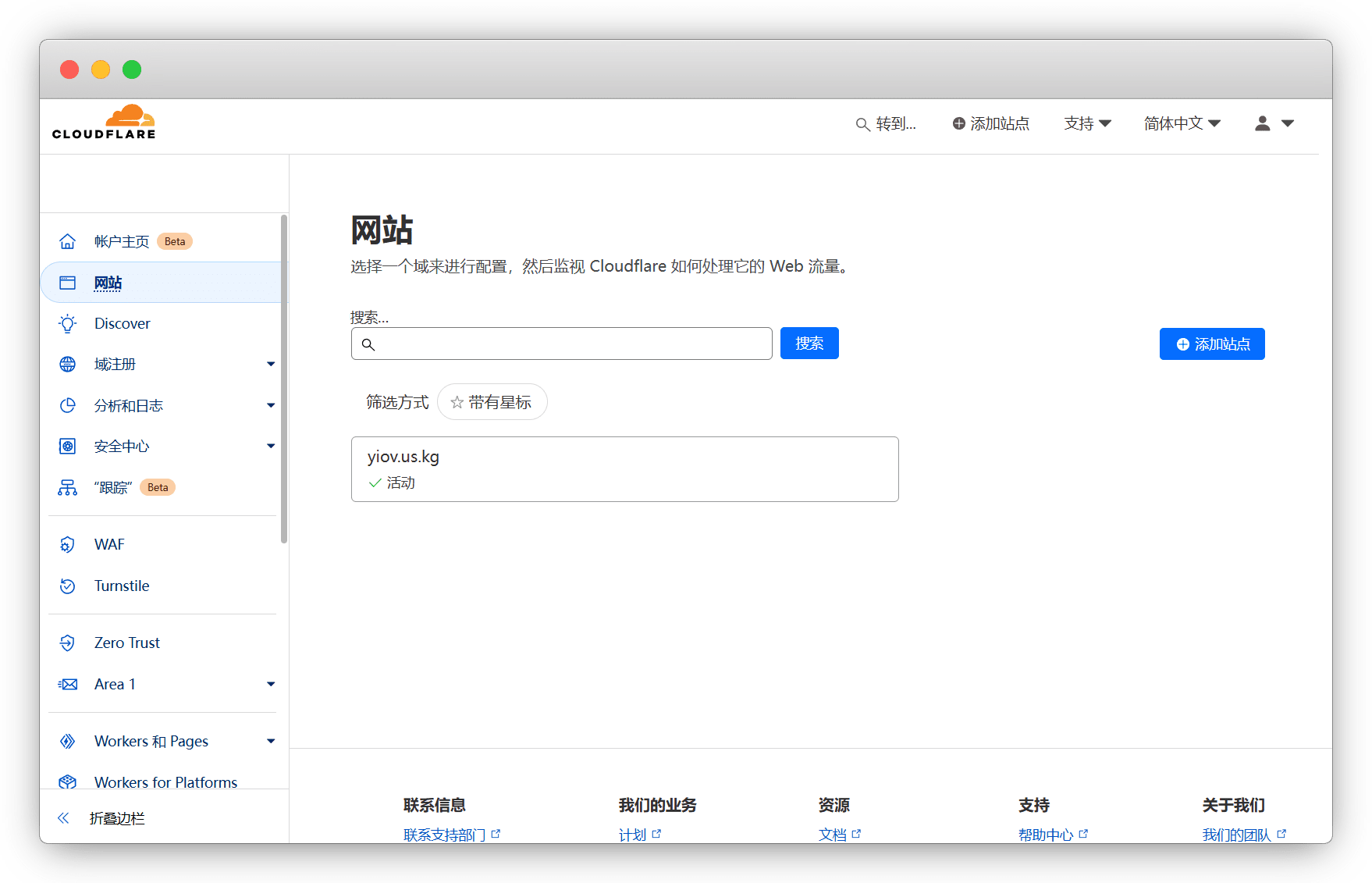Click the blue 搜索 search button
This screenshot has width=1372, height=883.
[809, 344]
